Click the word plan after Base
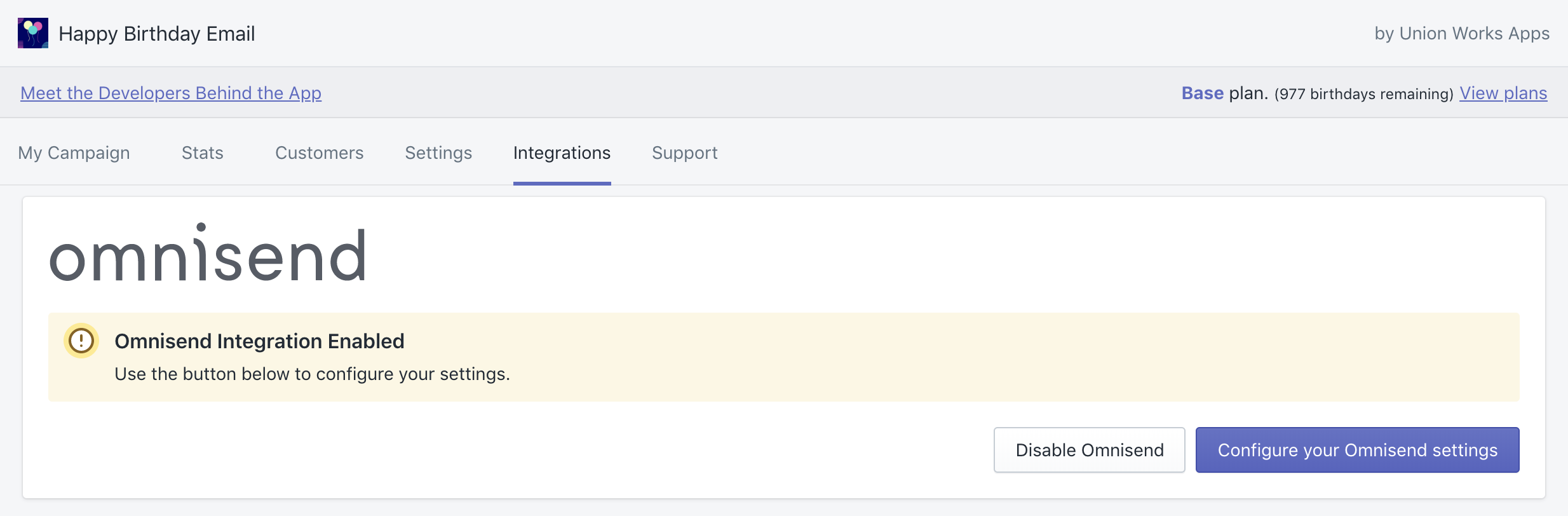This screenshot has width=1568, height=516. pyautogui.click(x=1248, y=93)
